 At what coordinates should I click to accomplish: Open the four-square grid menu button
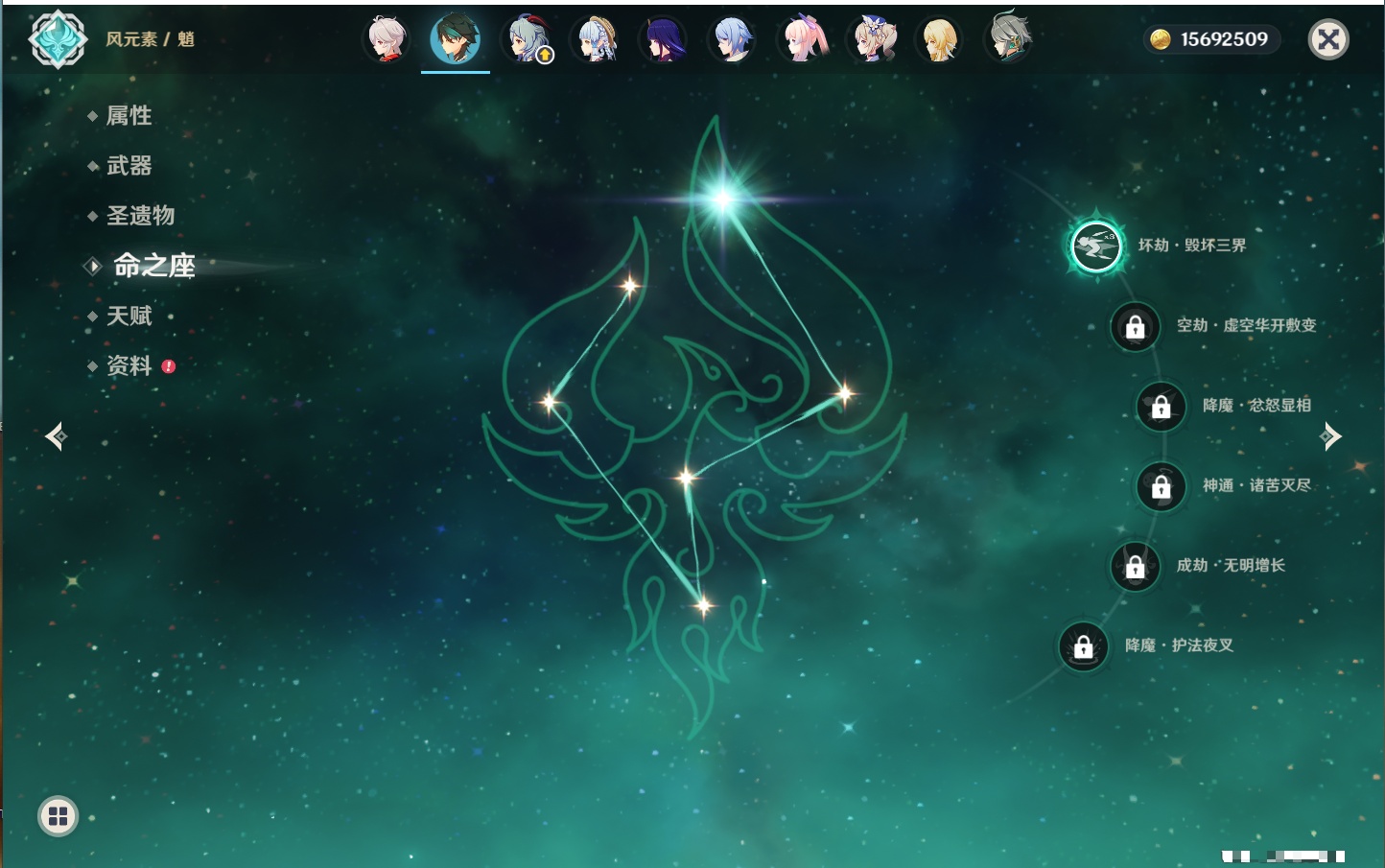(58, 816)
